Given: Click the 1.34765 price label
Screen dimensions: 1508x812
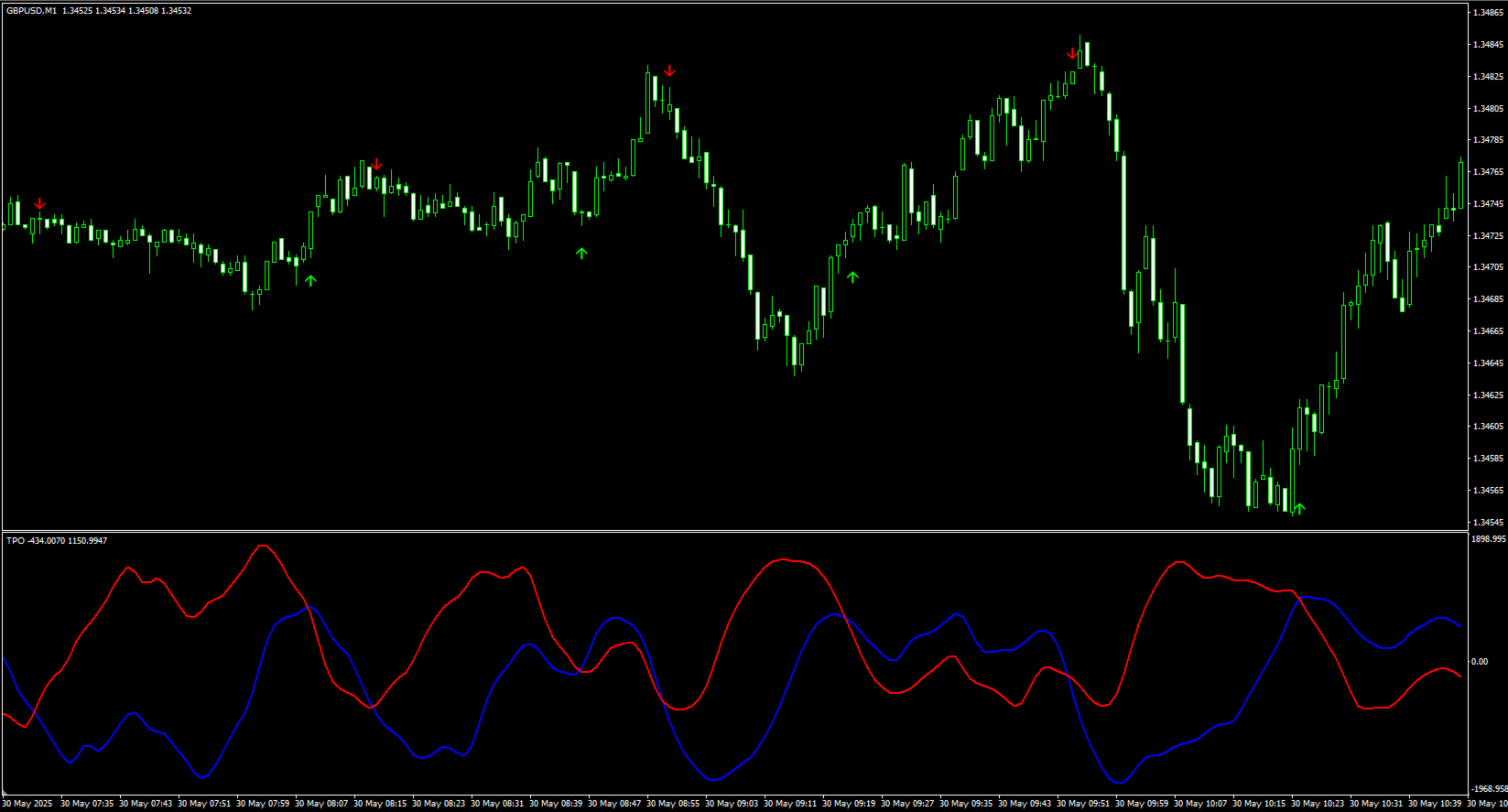Looking at the screenshot, I should [1488, 172].
